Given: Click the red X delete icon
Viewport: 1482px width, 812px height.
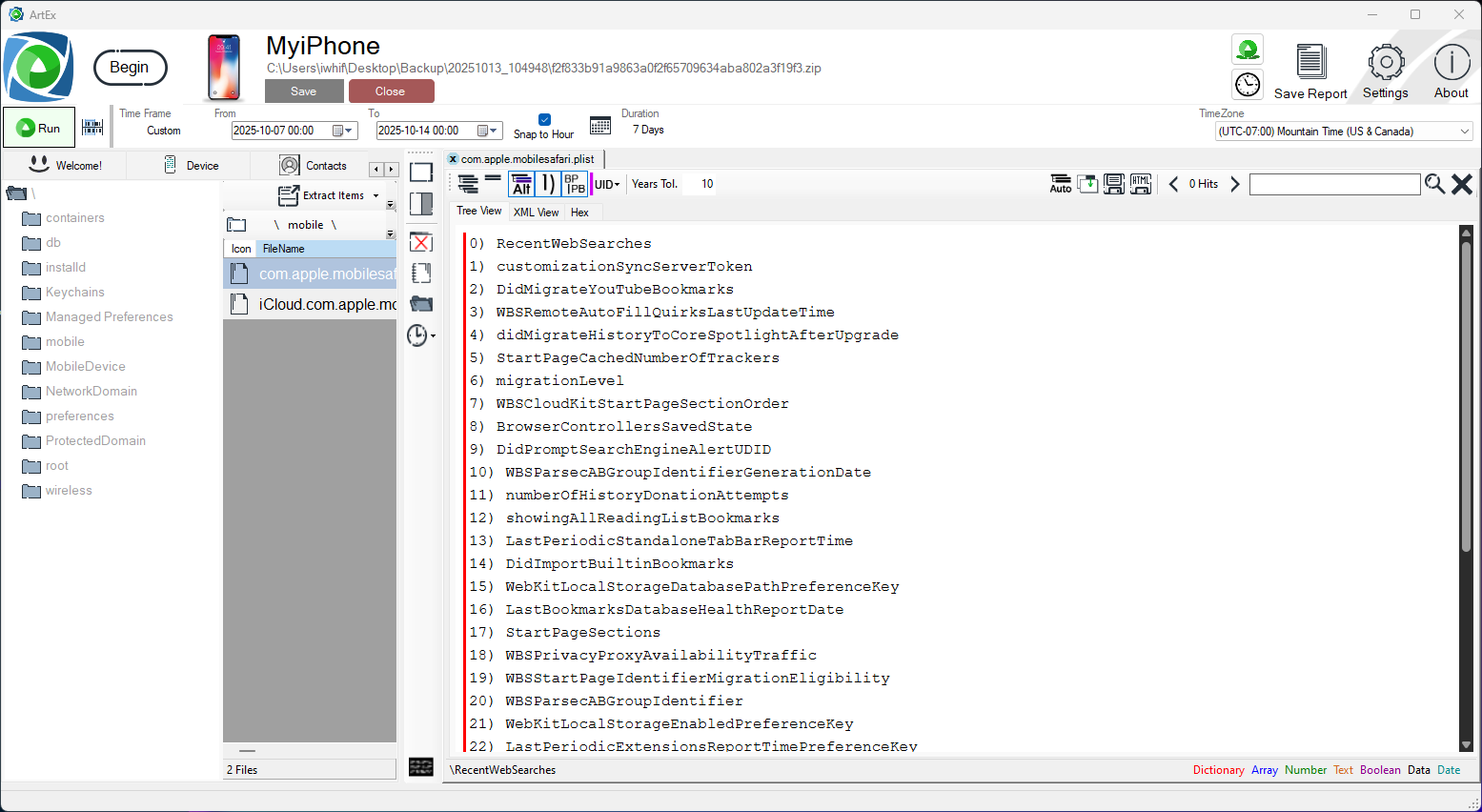Looking at the screenshot, I should [x=421, y=242].
